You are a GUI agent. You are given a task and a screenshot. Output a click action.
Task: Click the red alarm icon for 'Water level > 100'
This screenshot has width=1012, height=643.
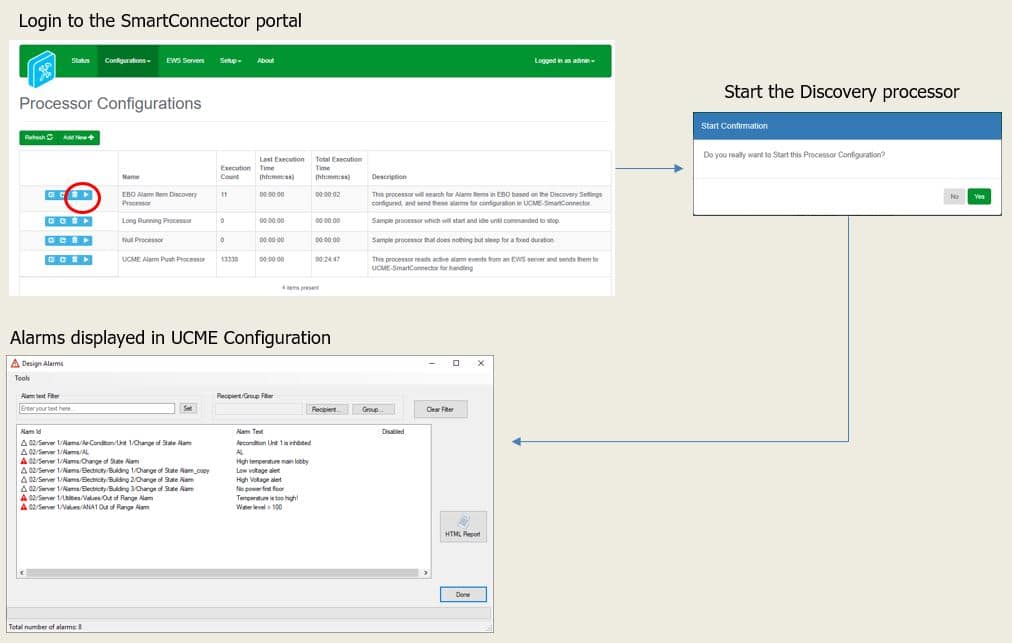point(24,507)
